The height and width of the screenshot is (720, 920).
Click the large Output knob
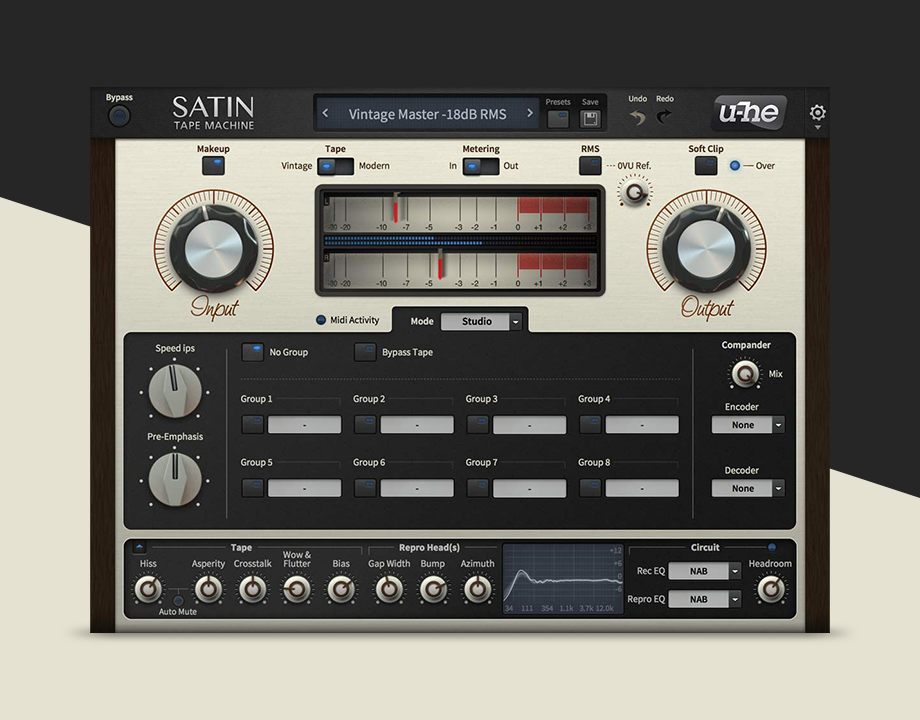point(706,249)
